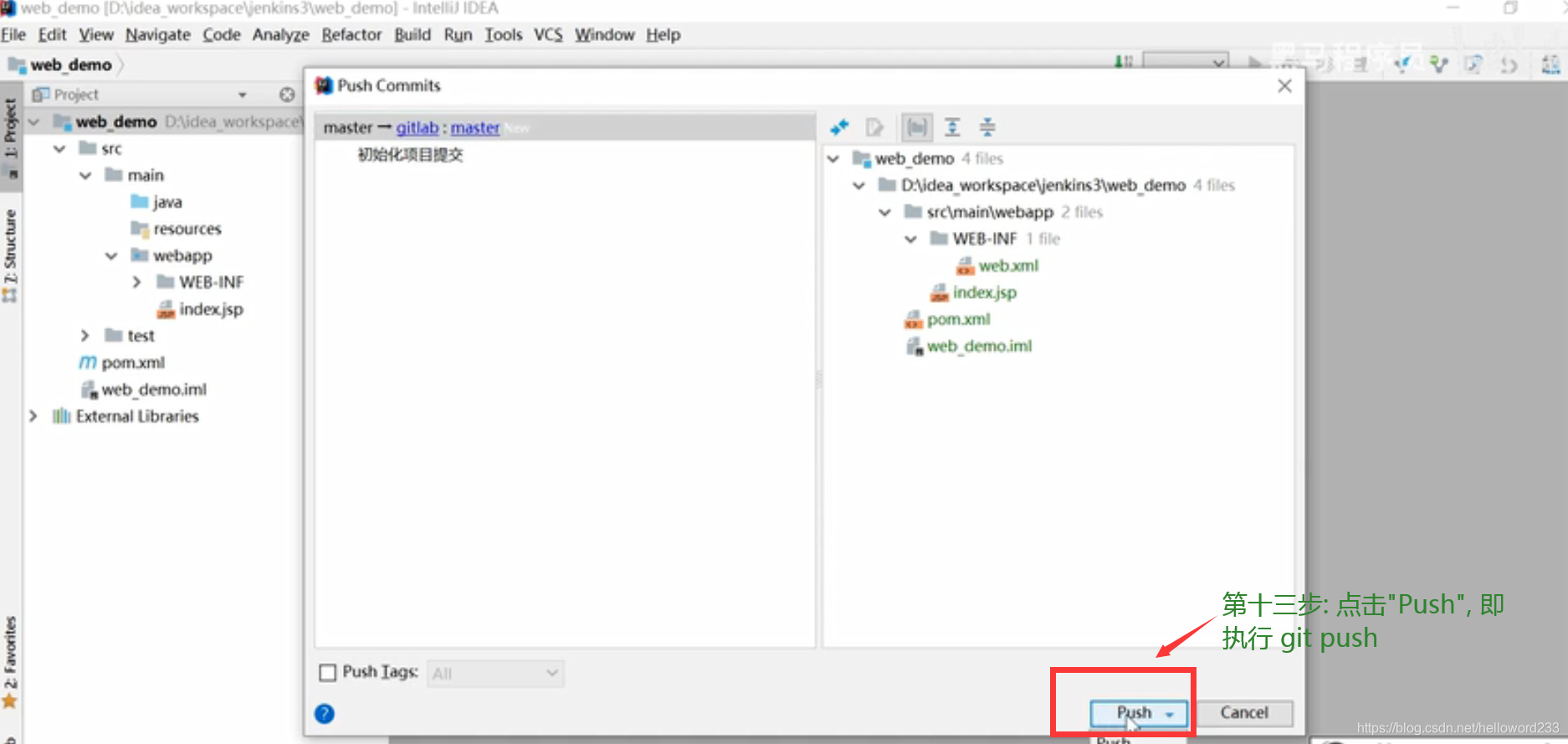
Task: Select web_demo.iml in the Project panel tree
Action: [154, 390]
